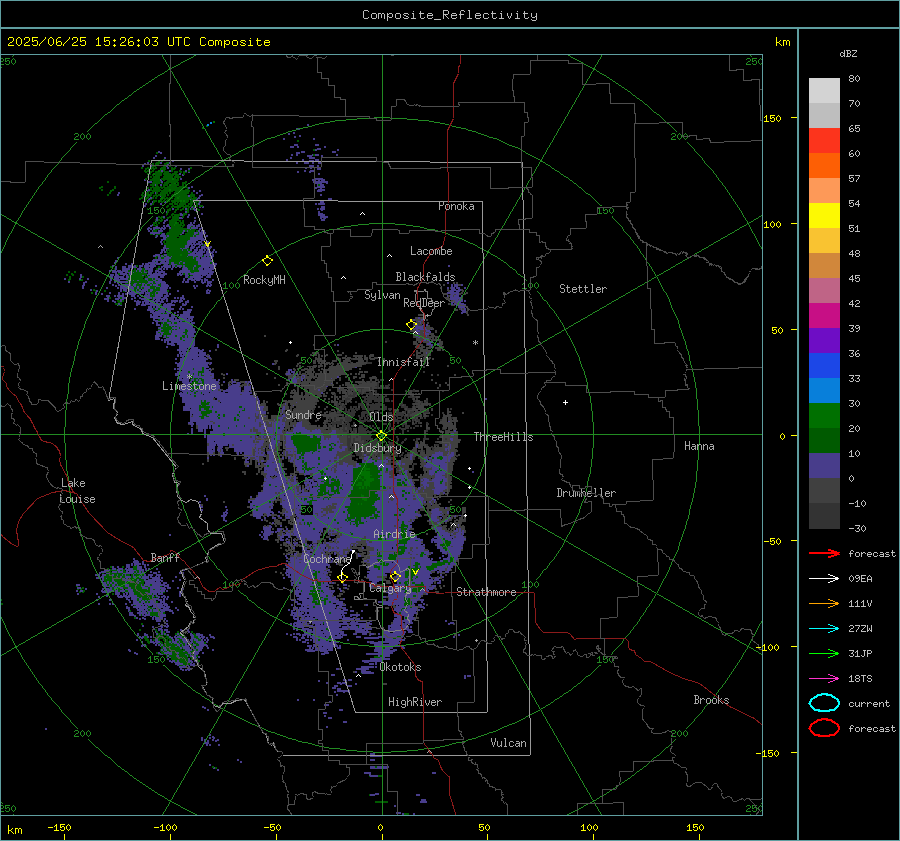Click the purple echo patch east of Red Deer

(x=456, y=299)
